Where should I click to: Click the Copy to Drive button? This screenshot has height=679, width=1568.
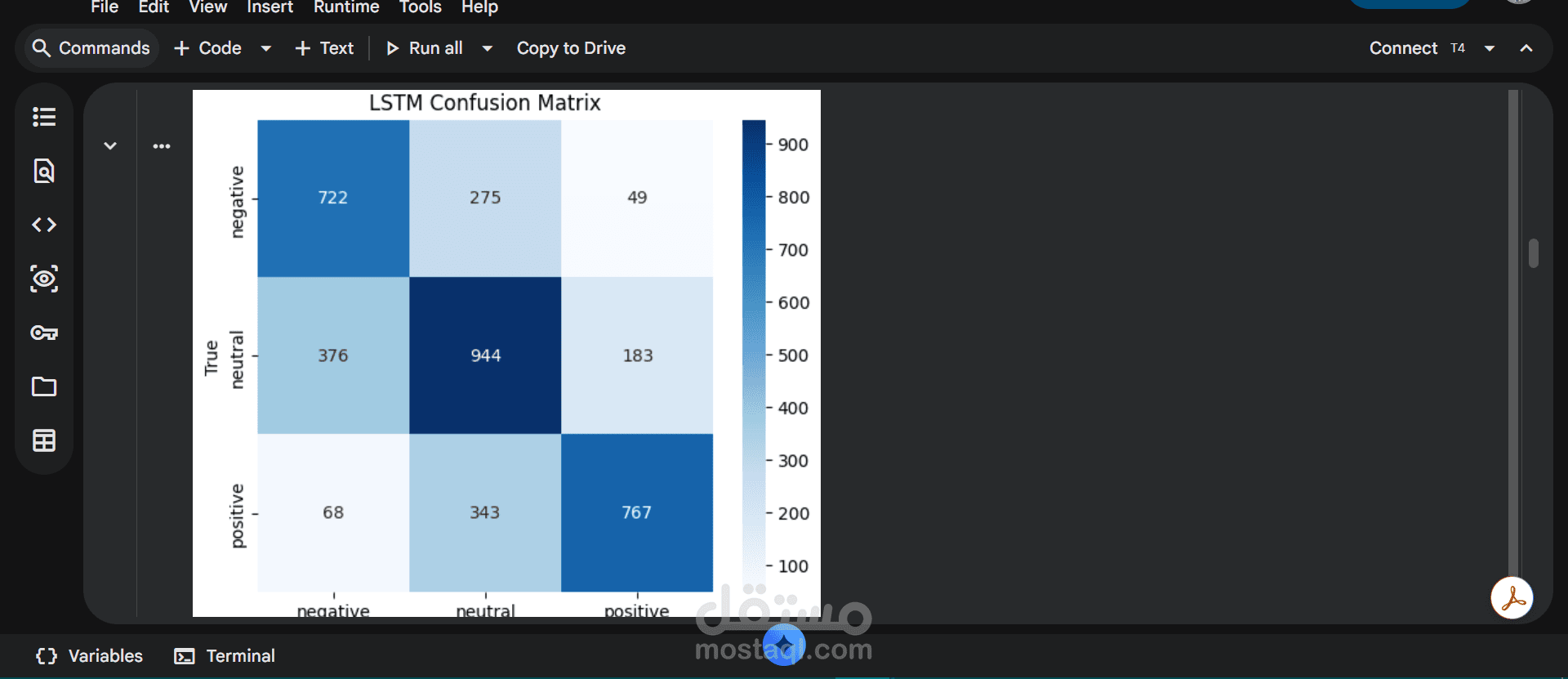click(571, 48)
